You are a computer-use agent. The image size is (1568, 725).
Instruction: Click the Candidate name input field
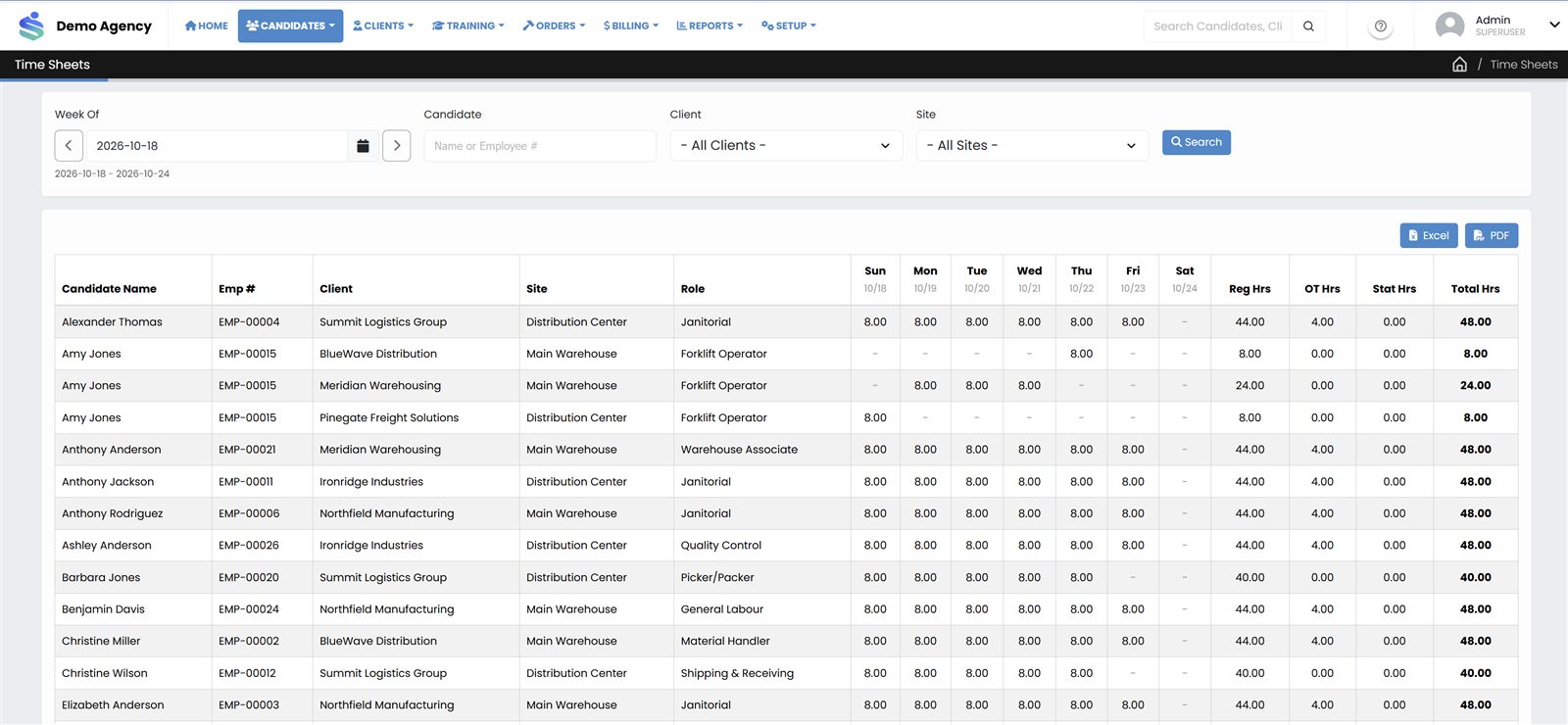540,146
